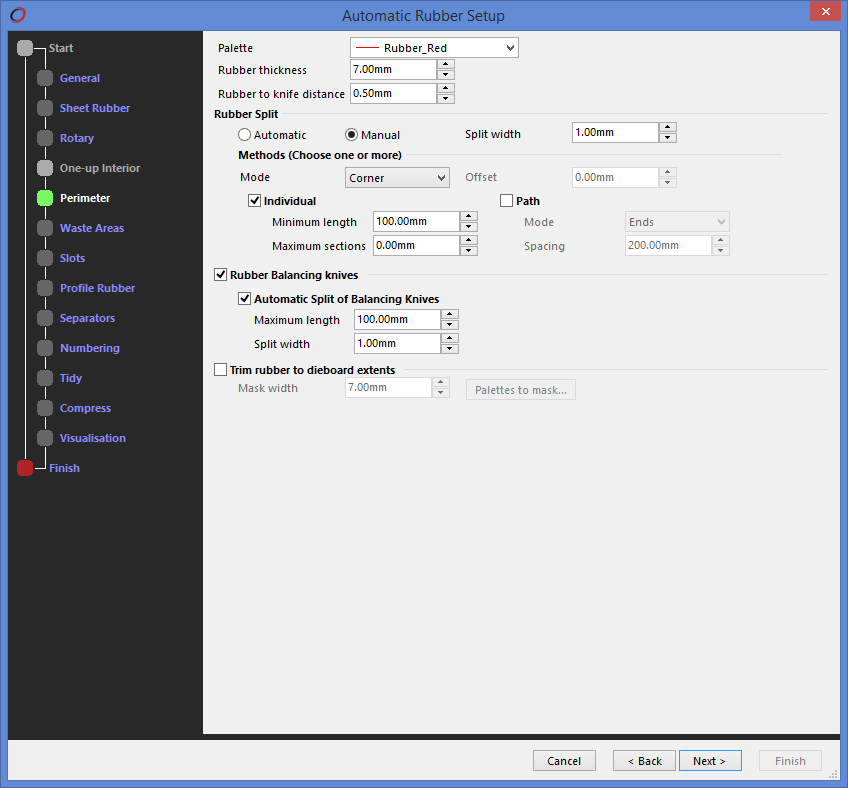Screen dimensions: 848x788
Task: Go to Rotary step
Action: (x=77, y=138)
